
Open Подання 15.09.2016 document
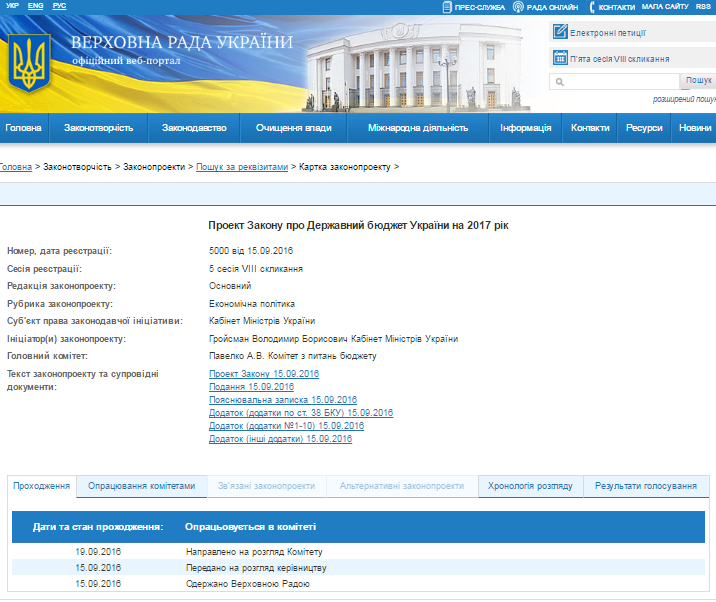tap(251, 387)
